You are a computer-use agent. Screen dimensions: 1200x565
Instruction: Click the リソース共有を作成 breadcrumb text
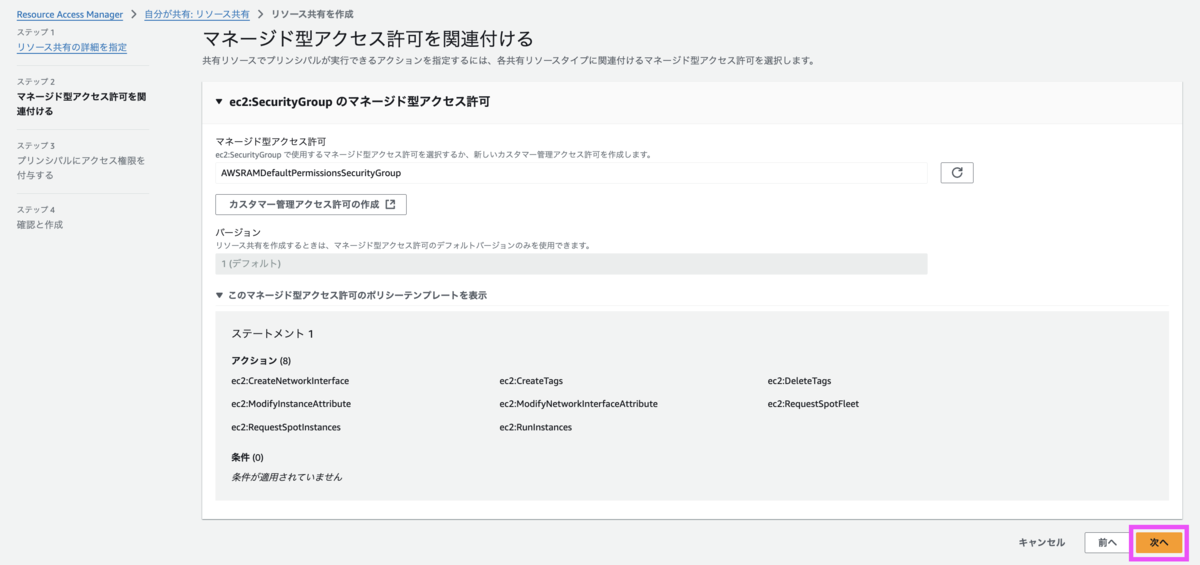tap(312, 15)
